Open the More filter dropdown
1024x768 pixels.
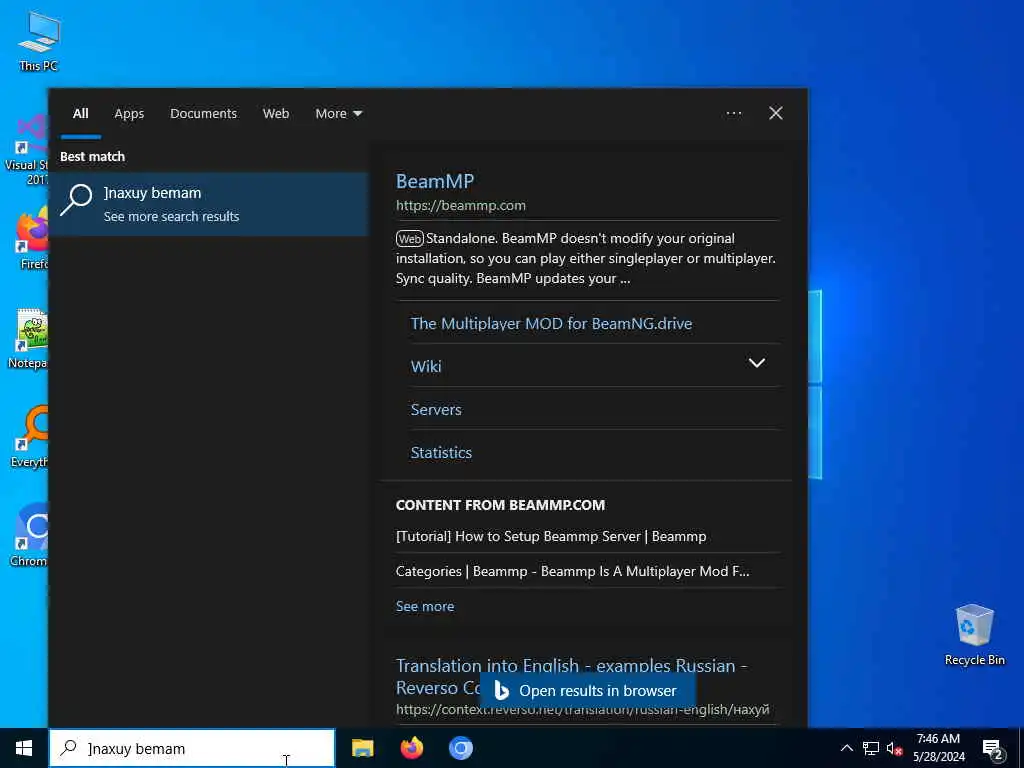click(338, 114)
